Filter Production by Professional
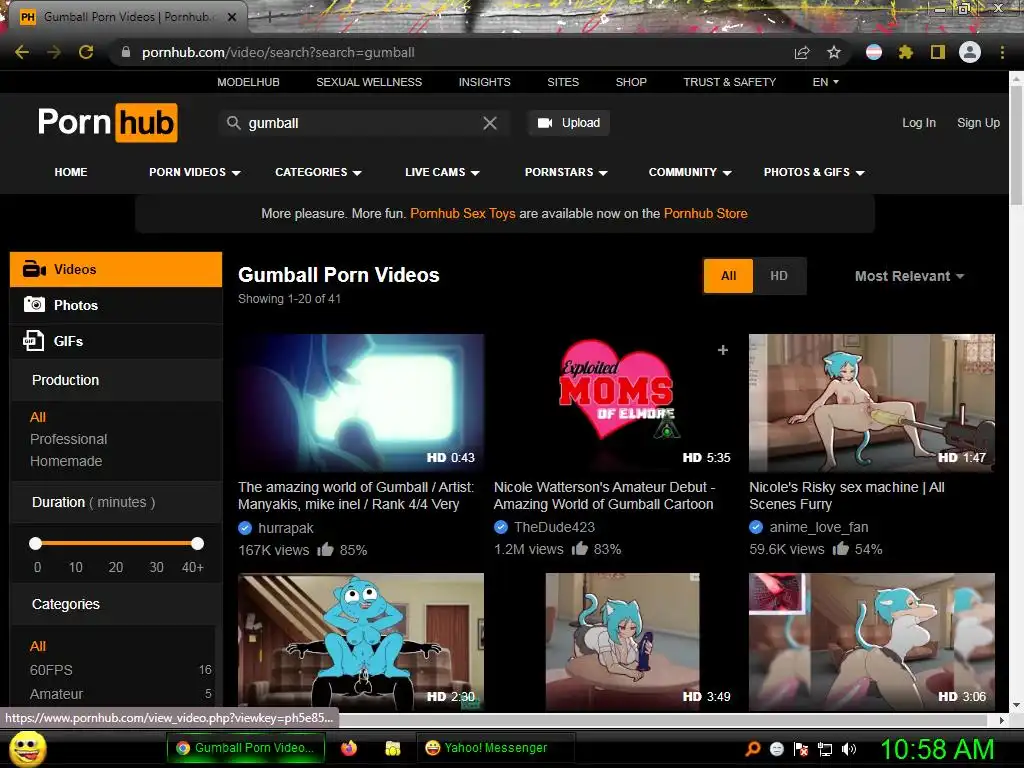The image size is (1024, 768). coord(69,439)
